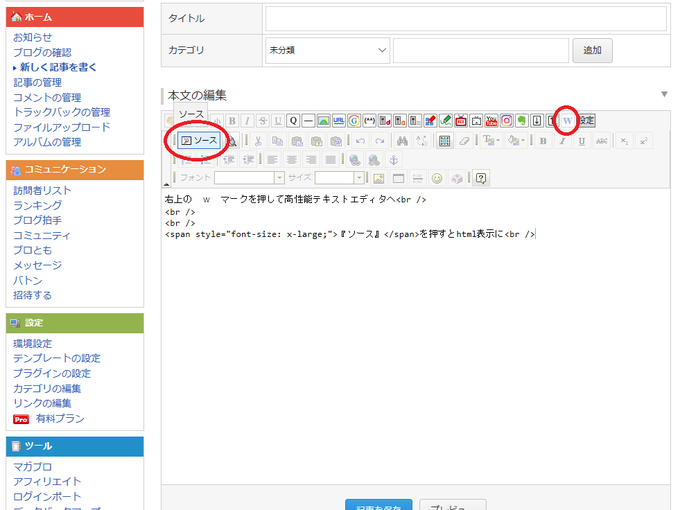Click the W rich editor switch icon
680x510 pixels.
567,121
